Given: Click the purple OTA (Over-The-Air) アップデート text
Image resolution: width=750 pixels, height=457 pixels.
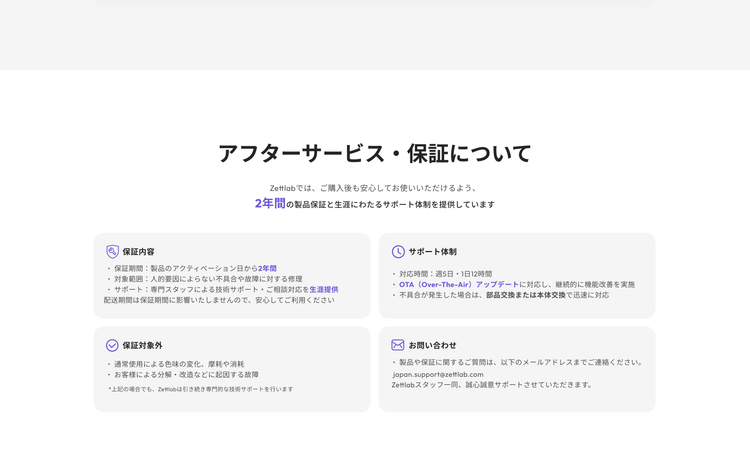Looking at the screenshot, I should pos(458,284).
